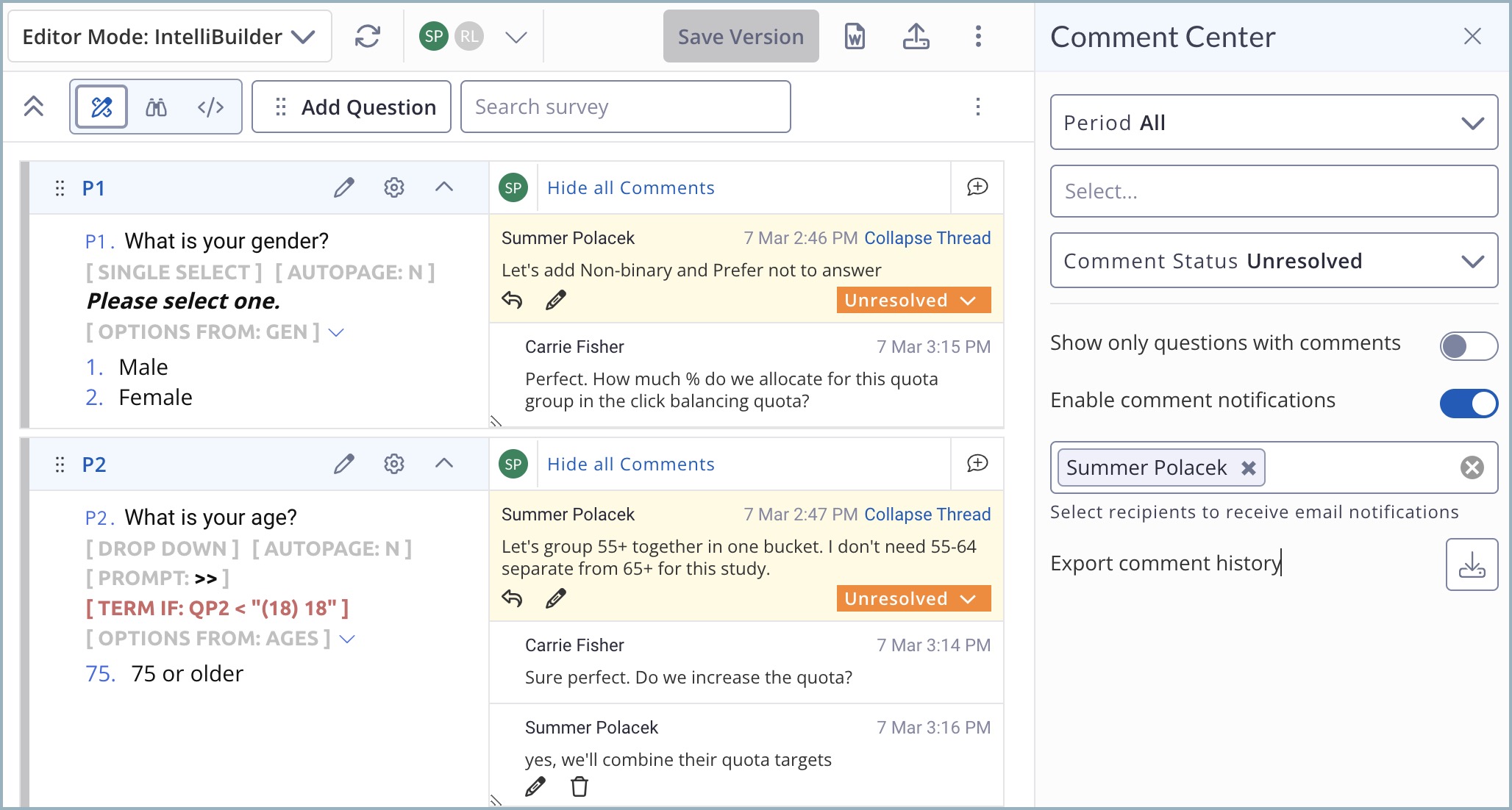This screenshot has height=810, width=1512.
Task: Reply to Summer Polacek's gender comment
Action: coord(512,300)
